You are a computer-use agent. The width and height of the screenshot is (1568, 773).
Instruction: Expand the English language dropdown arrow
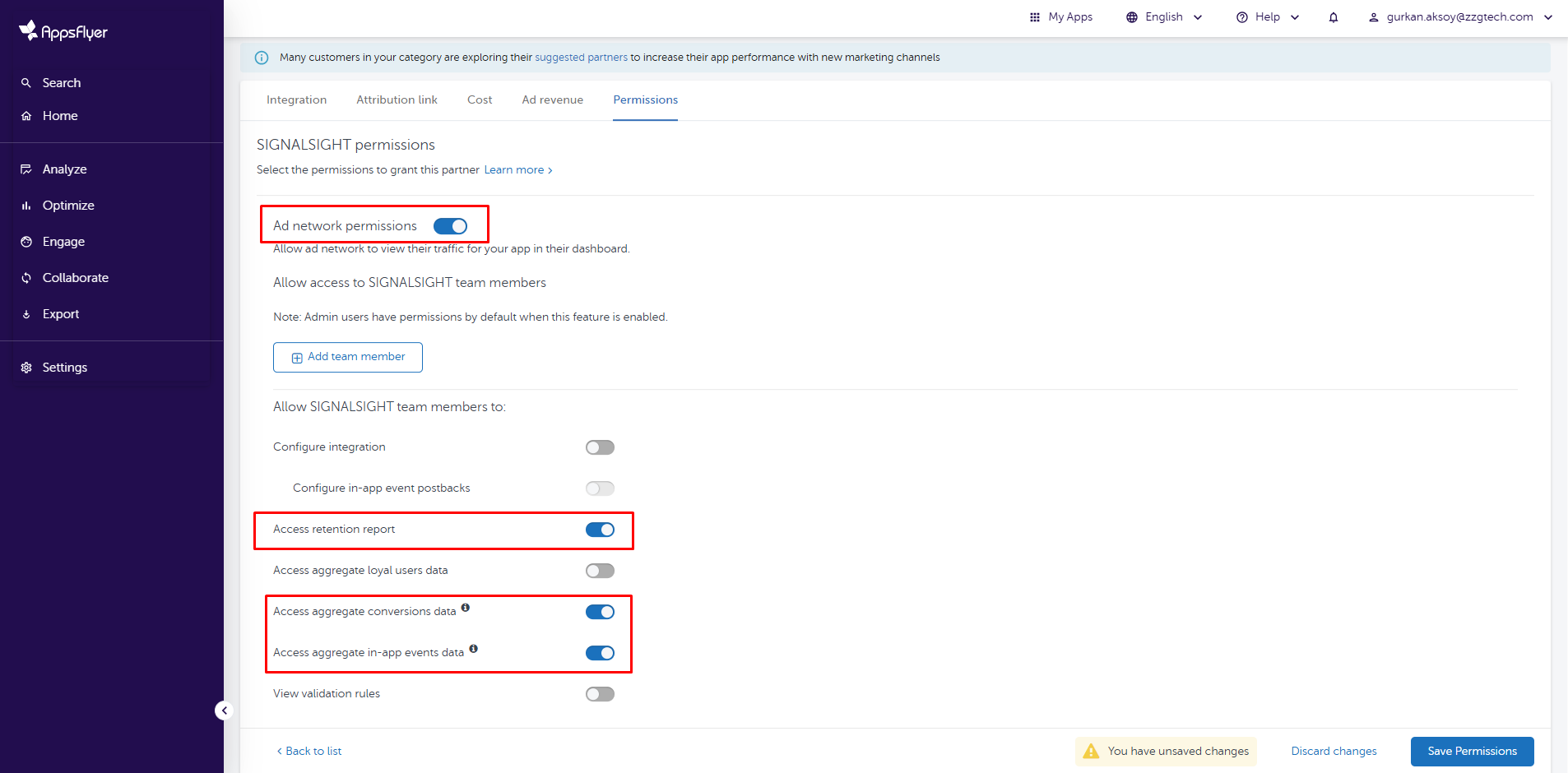pyautogui.click(x=1198, y=17)
